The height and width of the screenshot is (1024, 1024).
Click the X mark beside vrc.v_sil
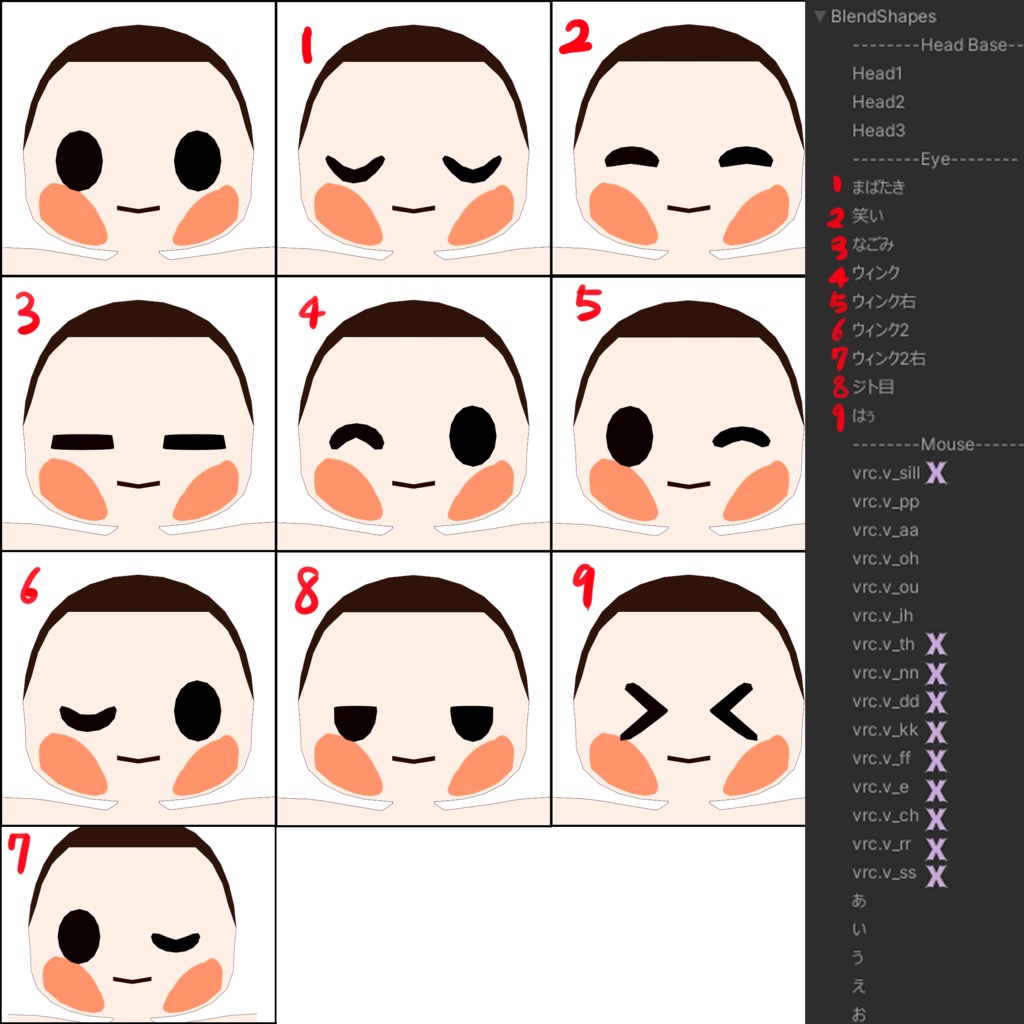point(936,472)
